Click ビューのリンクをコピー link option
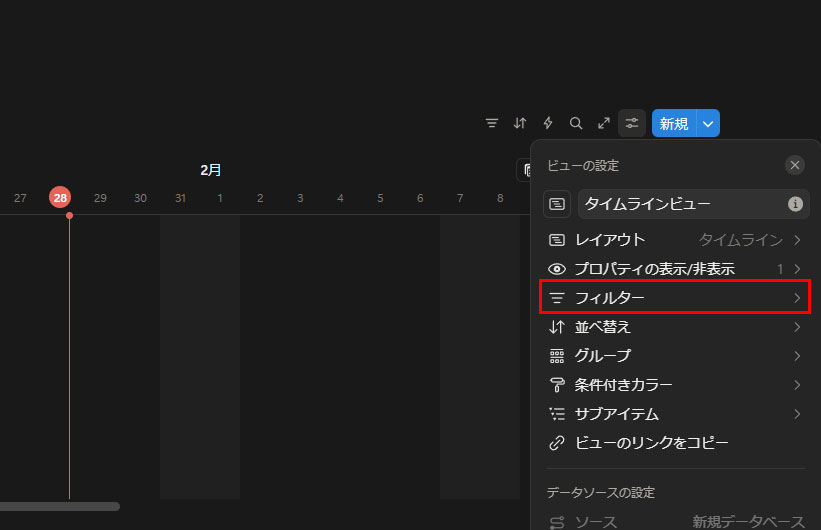821x530 pixels. (x=650, y=442)
